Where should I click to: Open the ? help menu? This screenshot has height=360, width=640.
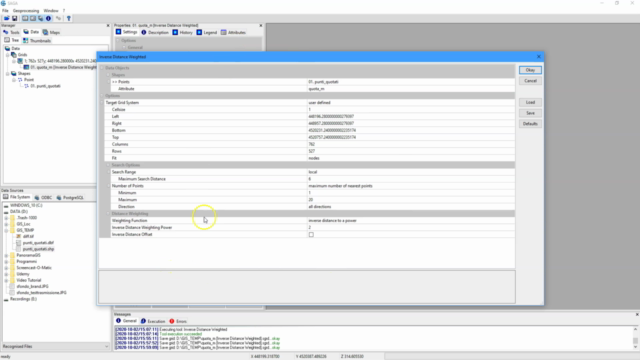point(64,11)
